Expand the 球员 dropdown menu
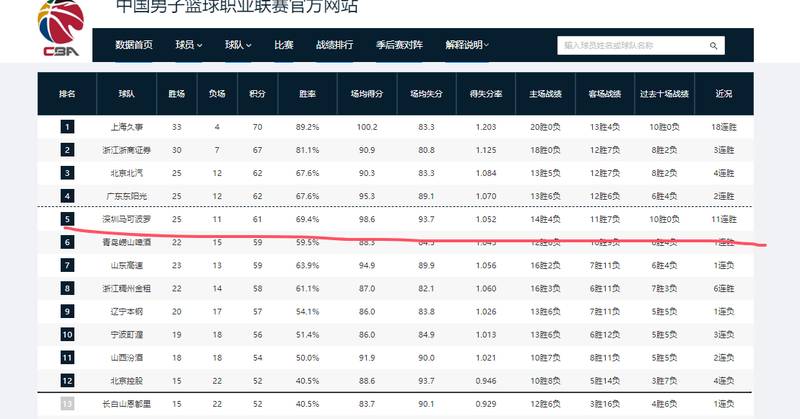Viewport: 800px width, 419px height. point(189,45)
